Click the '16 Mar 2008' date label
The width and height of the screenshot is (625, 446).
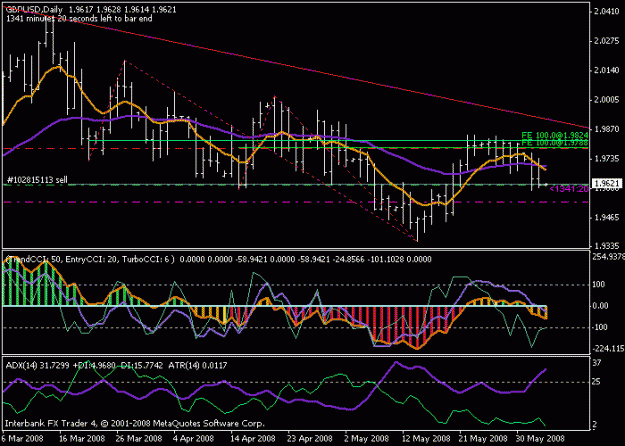tap(83, 439)
